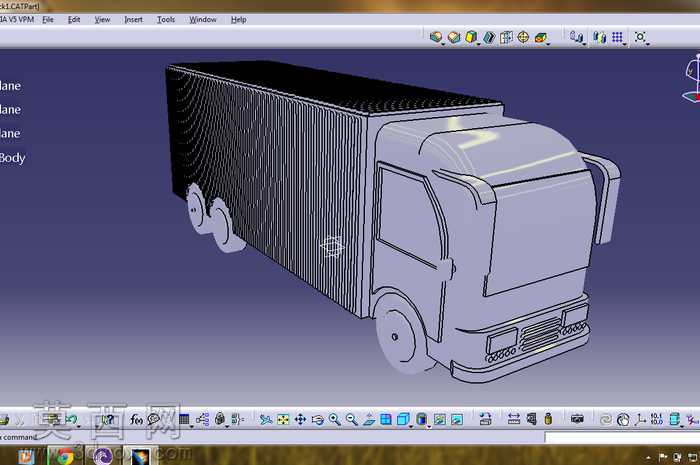Image resolution: width=700 pixels, height=465 pixels.
Task: Click the Mean Dimensions 10.1 icon
Action: tap(657, 419)
